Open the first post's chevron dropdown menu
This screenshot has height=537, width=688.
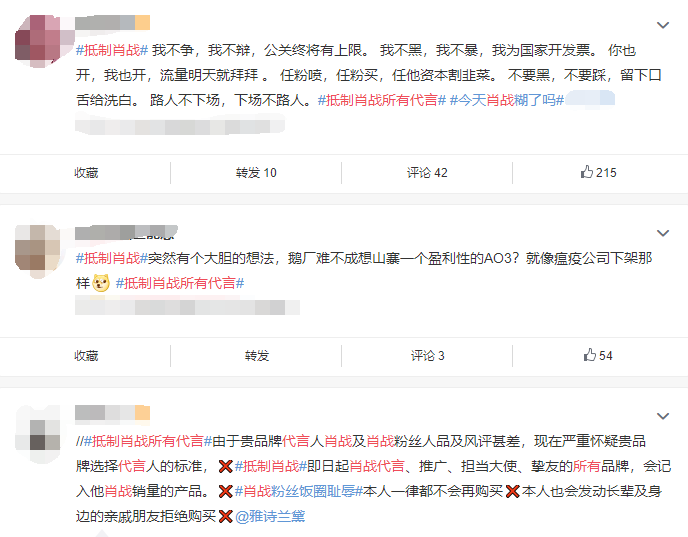point(662,25)
